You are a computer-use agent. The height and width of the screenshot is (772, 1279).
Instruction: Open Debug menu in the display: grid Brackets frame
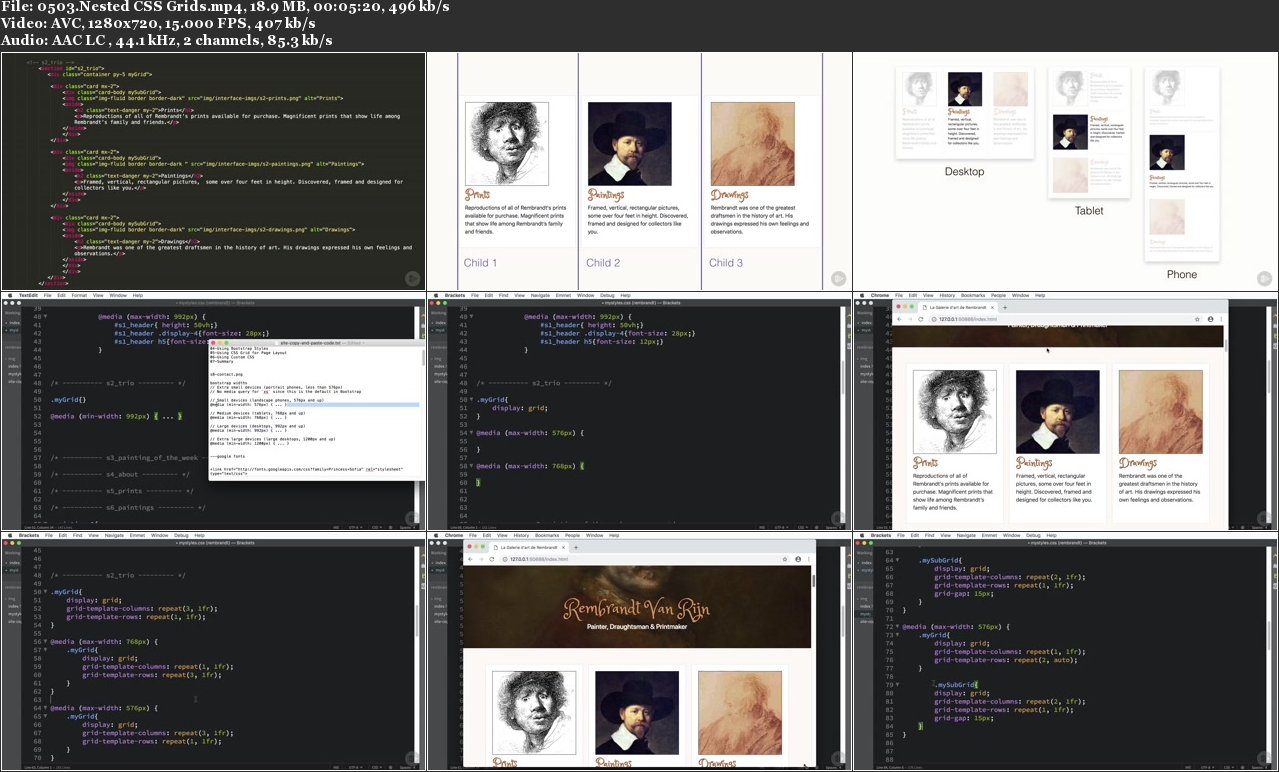(x=606, y=295)
